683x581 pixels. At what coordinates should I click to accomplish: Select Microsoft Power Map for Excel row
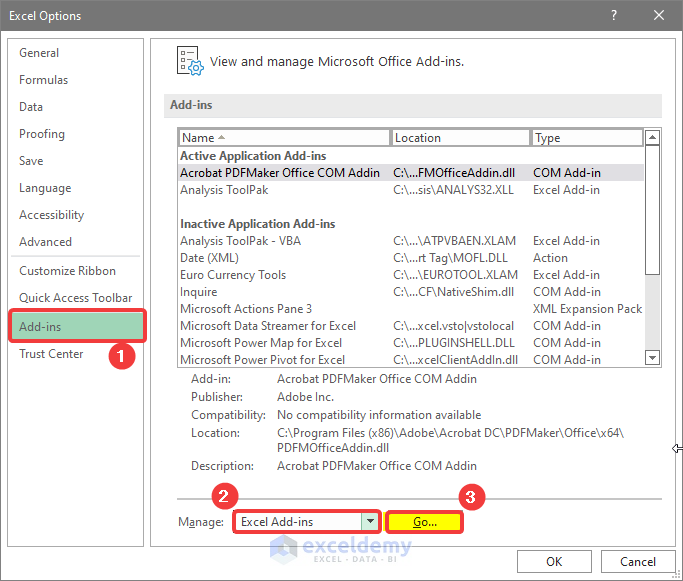[411, 343]
